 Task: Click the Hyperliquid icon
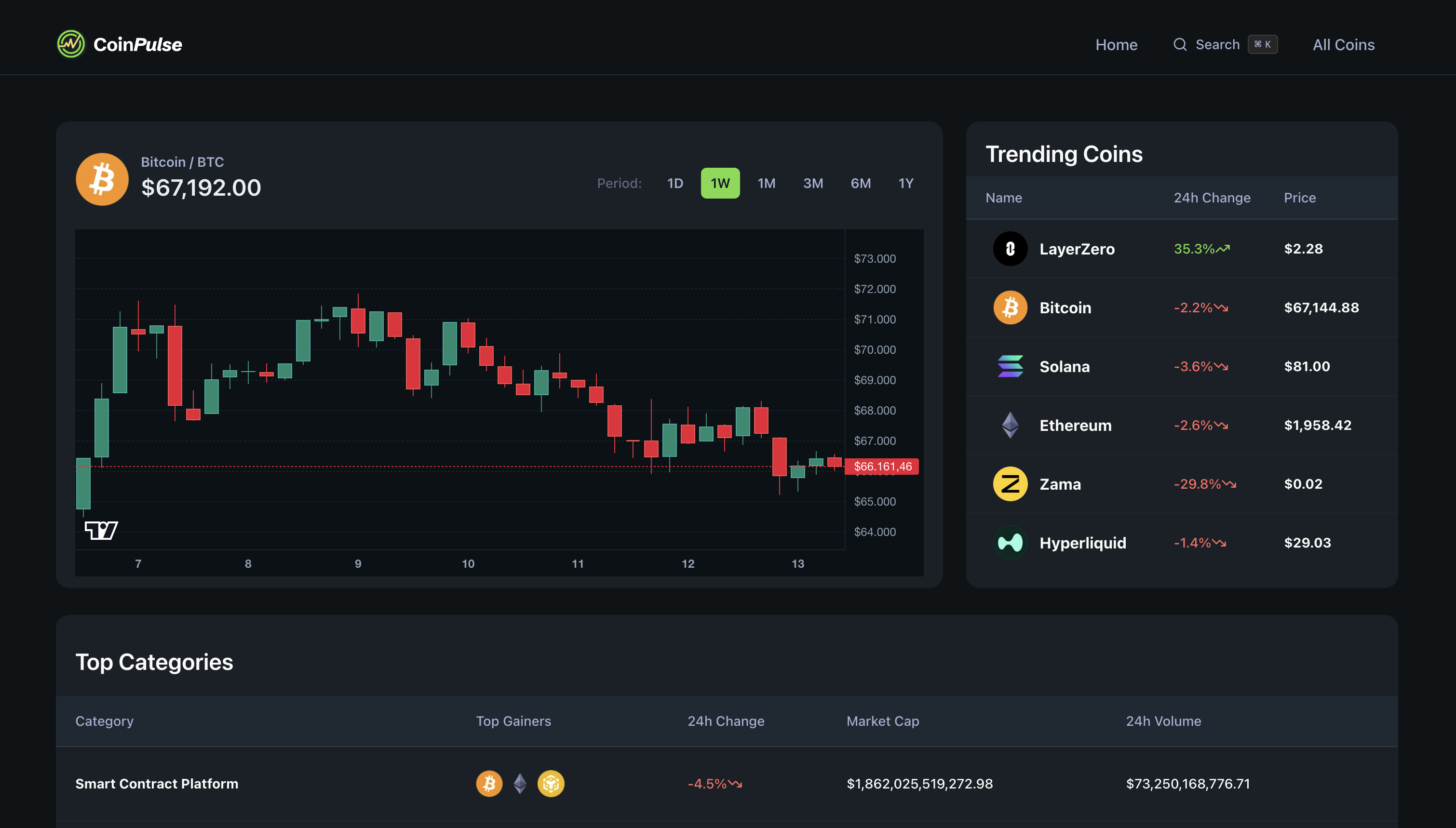tap(1010, 543)
